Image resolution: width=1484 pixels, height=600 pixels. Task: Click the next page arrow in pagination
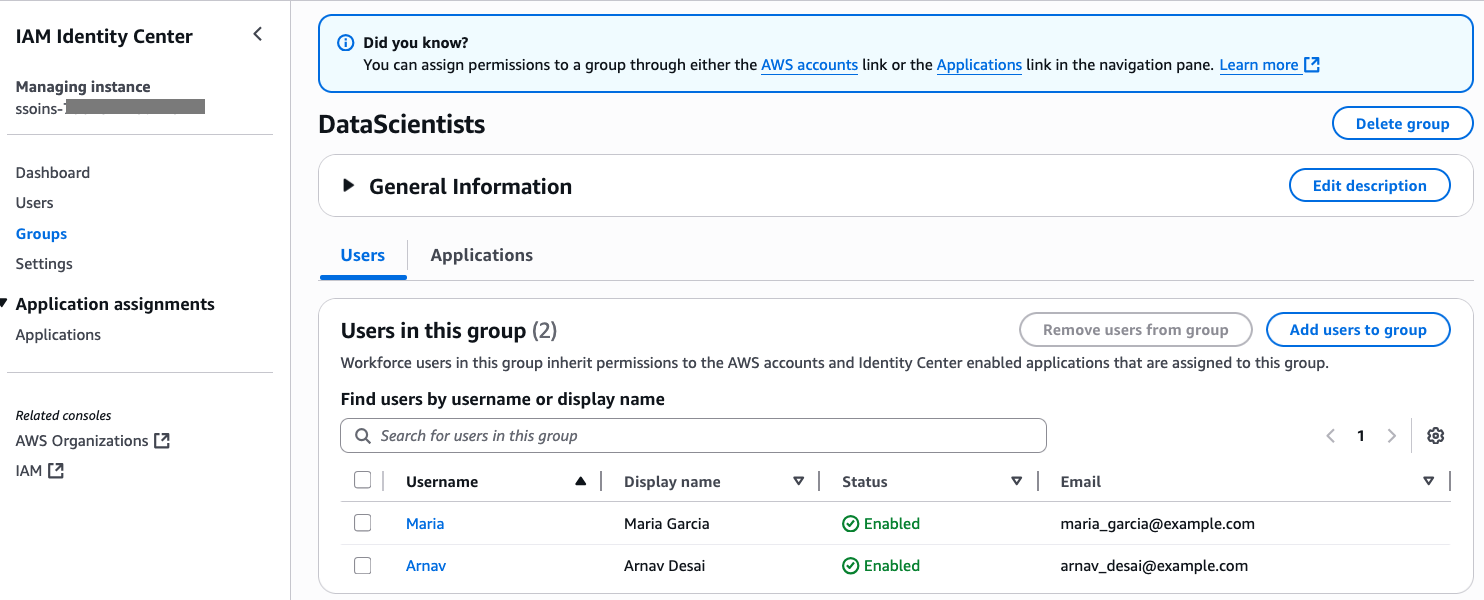click(1391, 436)
